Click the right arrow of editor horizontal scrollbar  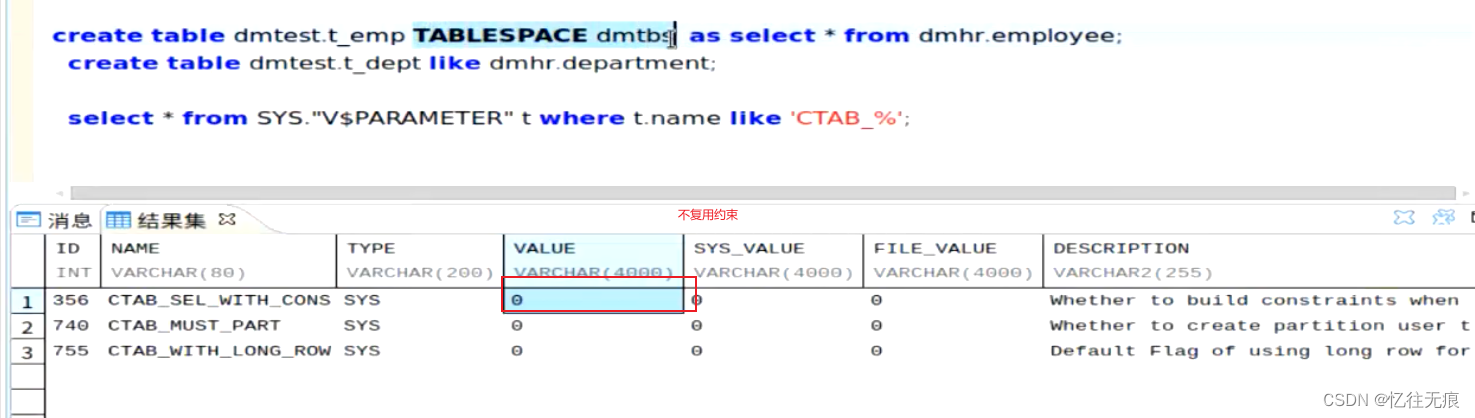tap(1464, 193)
